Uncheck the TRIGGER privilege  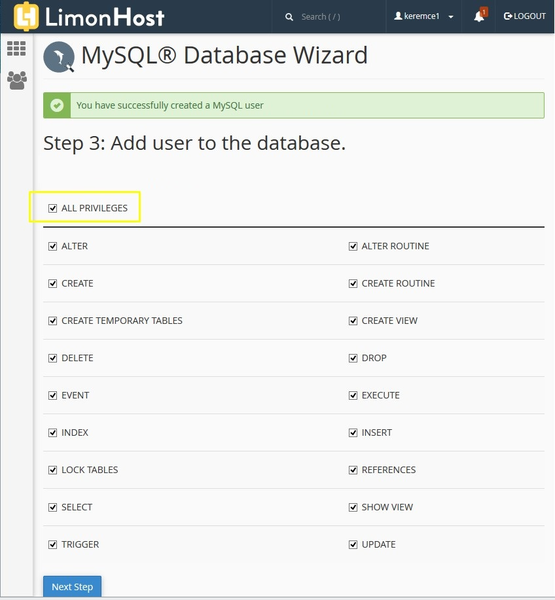(52, 545)
